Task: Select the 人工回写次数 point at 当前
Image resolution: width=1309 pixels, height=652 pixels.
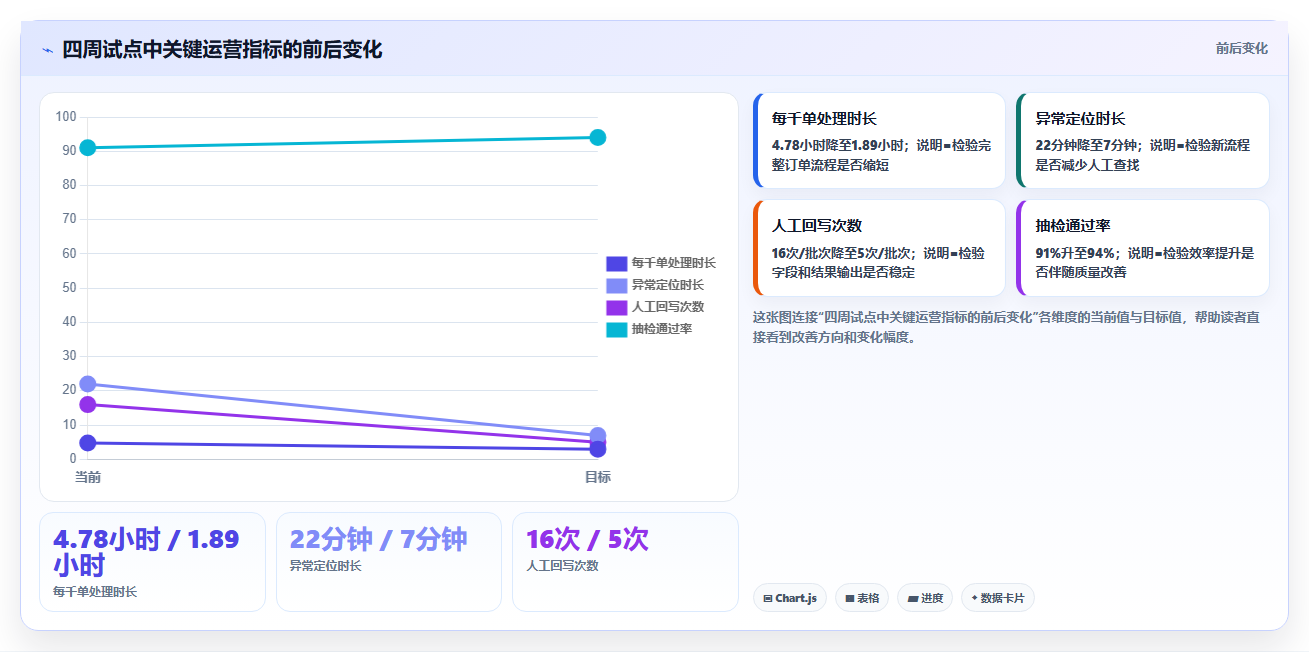Action: tap(88, 405)
